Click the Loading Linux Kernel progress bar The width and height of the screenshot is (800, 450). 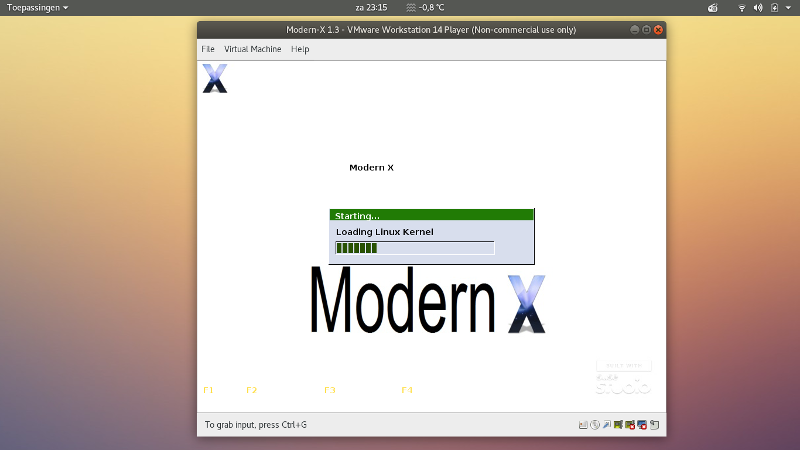tap(415, 248)
